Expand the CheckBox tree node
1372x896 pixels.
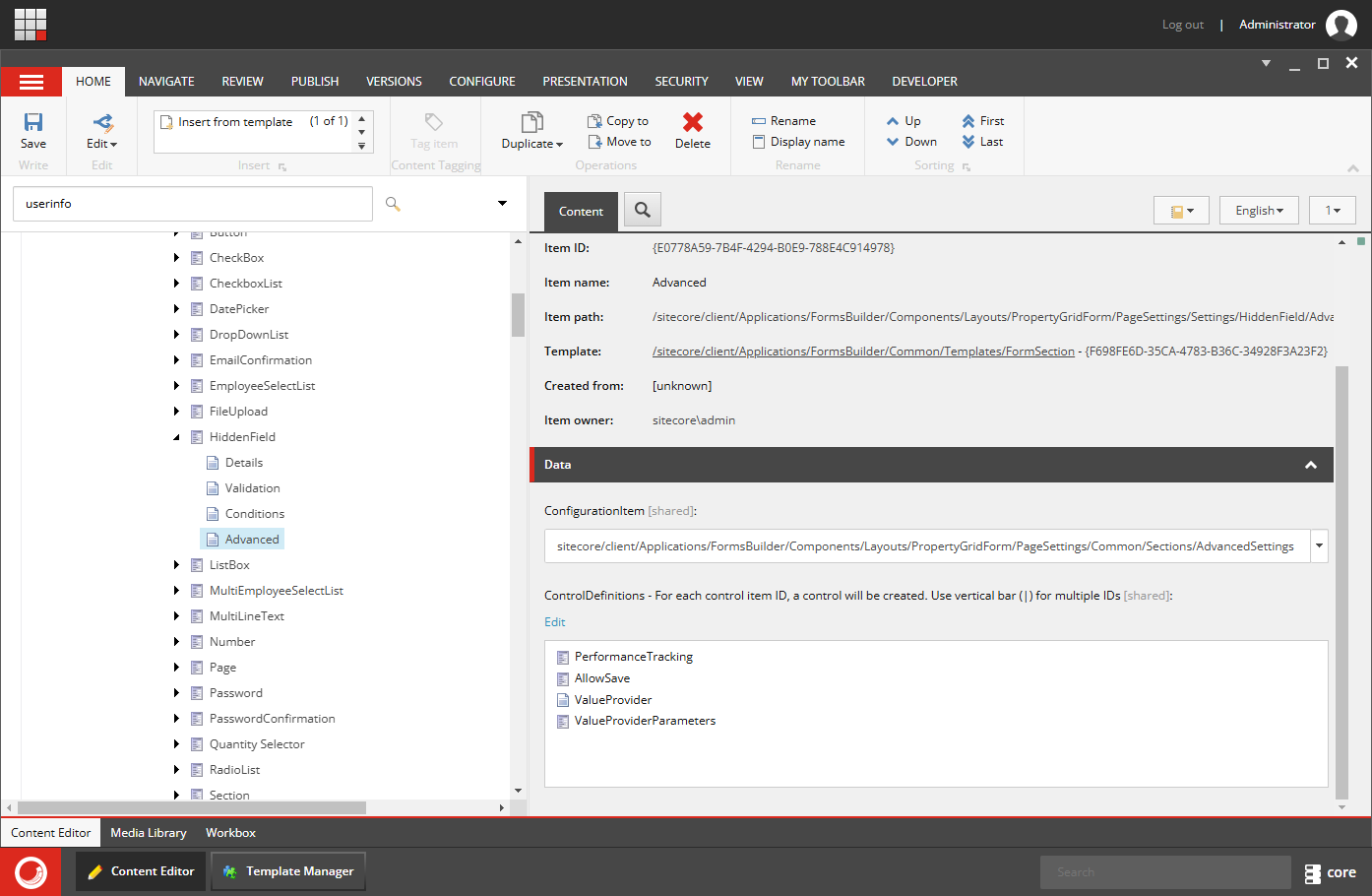click(x=176, y=258)
